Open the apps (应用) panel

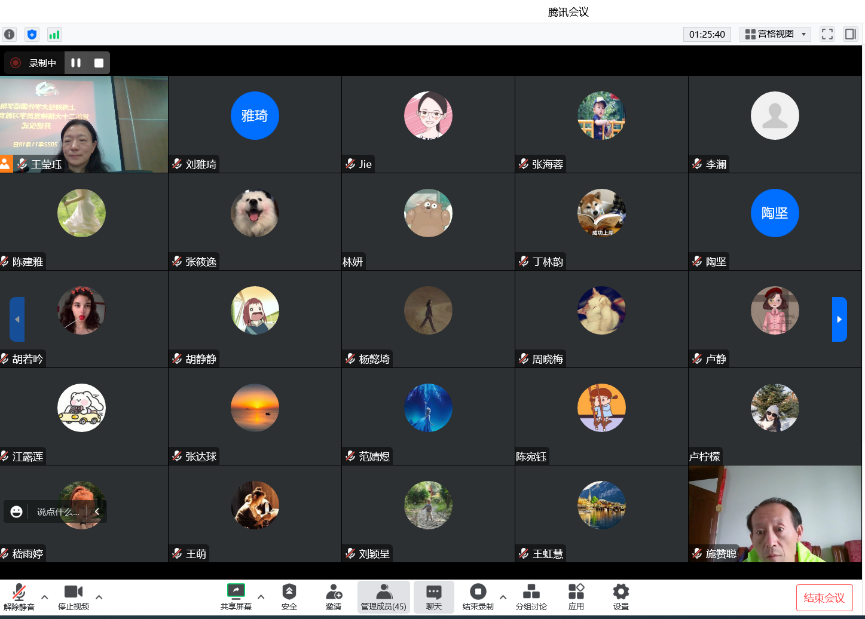[576, 593]
